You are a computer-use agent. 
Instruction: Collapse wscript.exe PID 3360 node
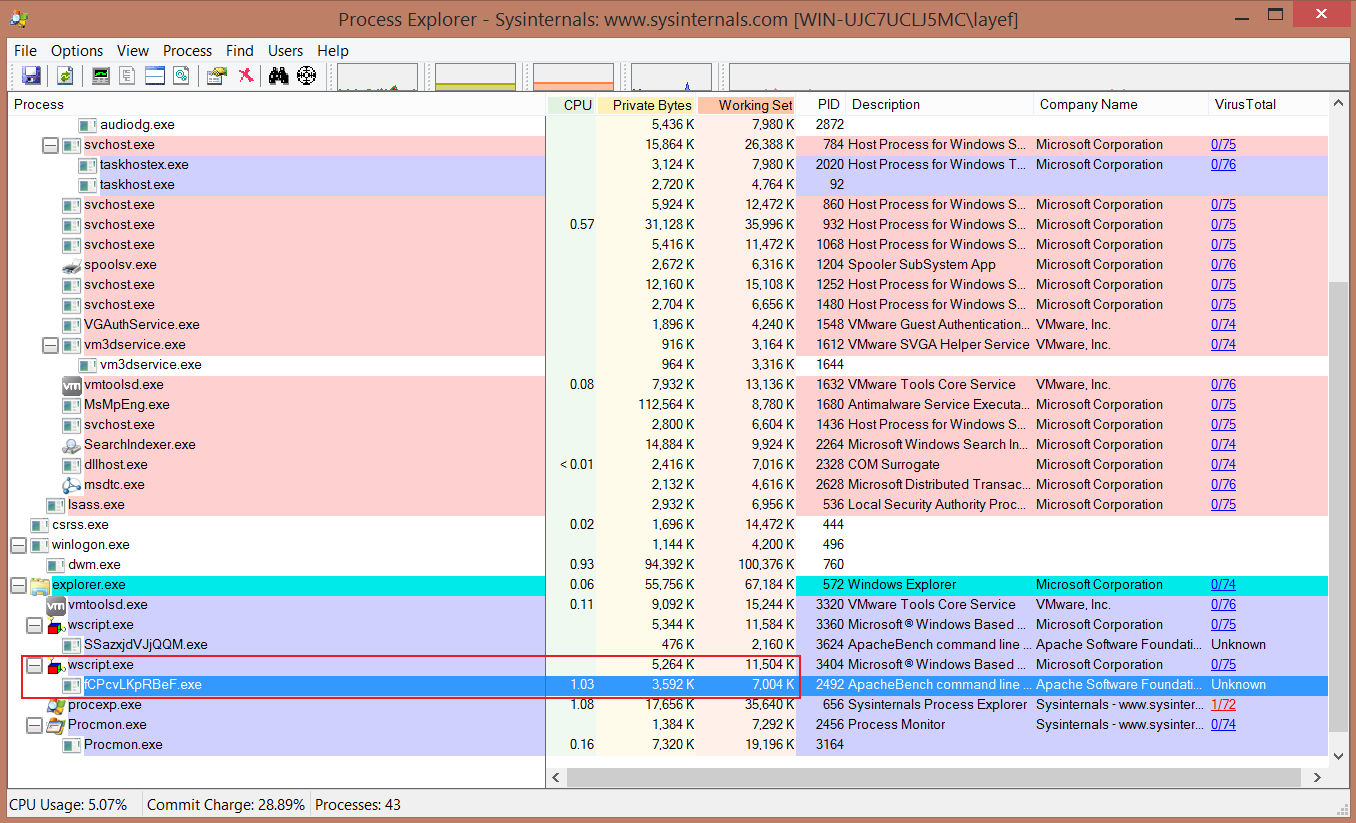point(34,625)
